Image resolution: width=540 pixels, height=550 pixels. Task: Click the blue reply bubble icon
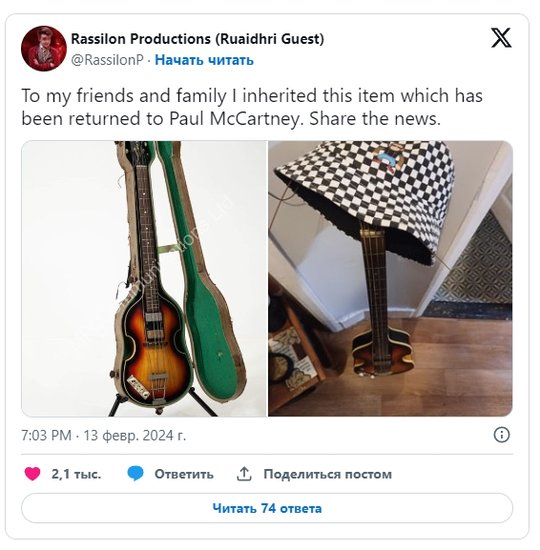point(135,474)
